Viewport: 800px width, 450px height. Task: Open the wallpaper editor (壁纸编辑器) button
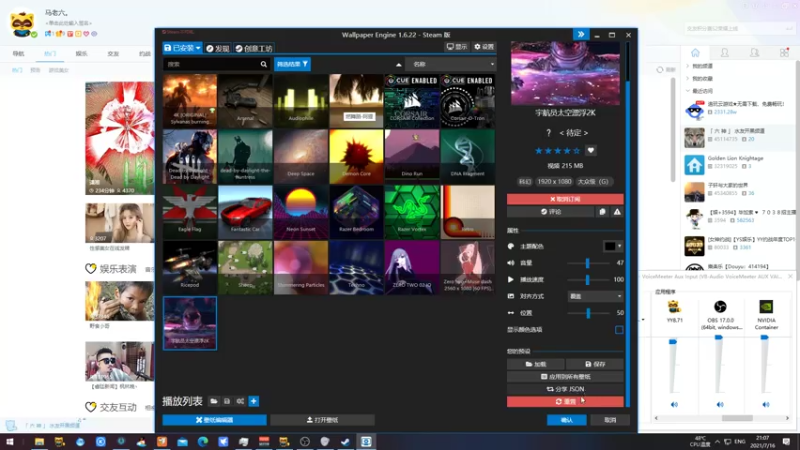point(214,420)
